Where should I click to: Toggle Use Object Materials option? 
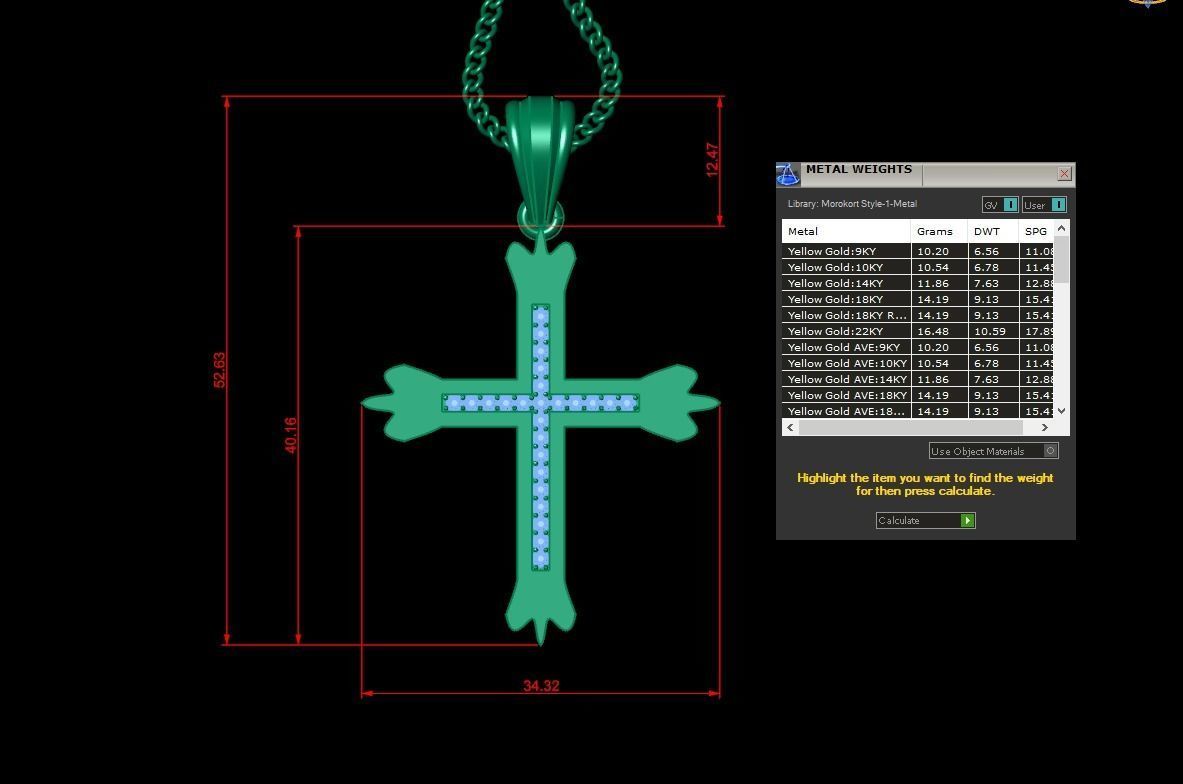pyautogui.click(x=994, y=450)
